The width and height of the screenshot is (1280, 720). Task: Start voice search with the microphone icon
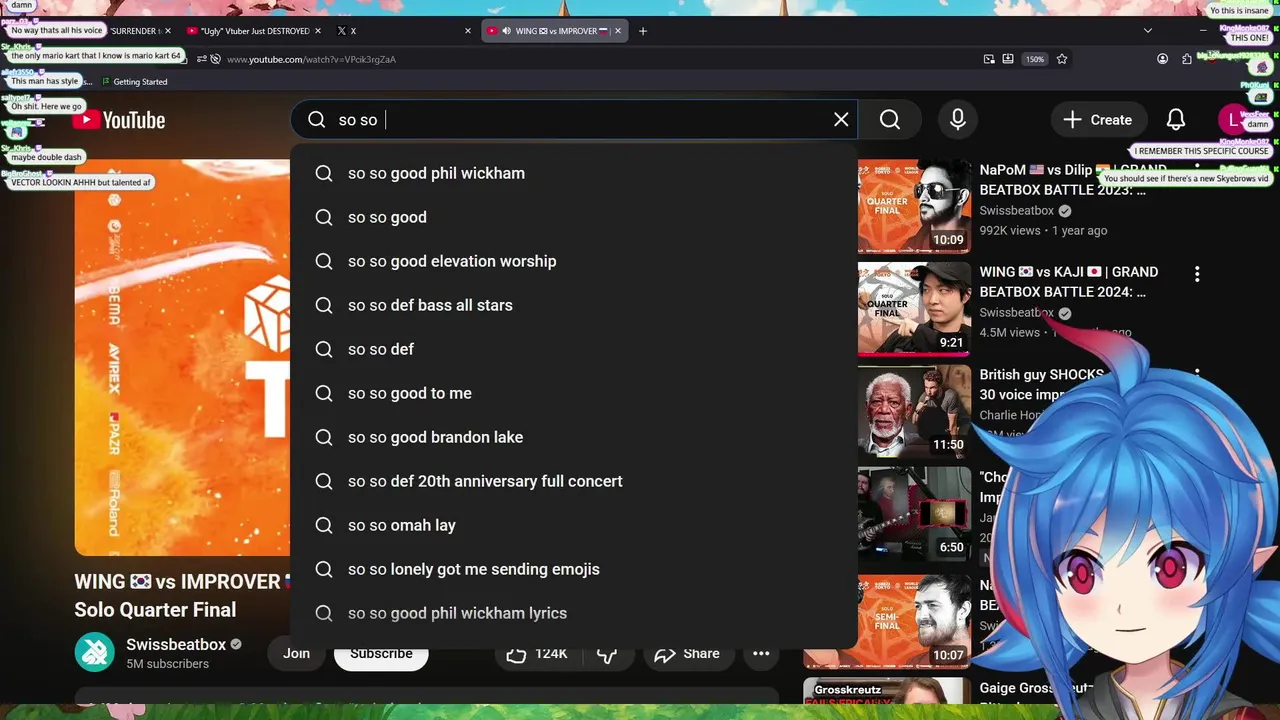[x=958, y=120]
